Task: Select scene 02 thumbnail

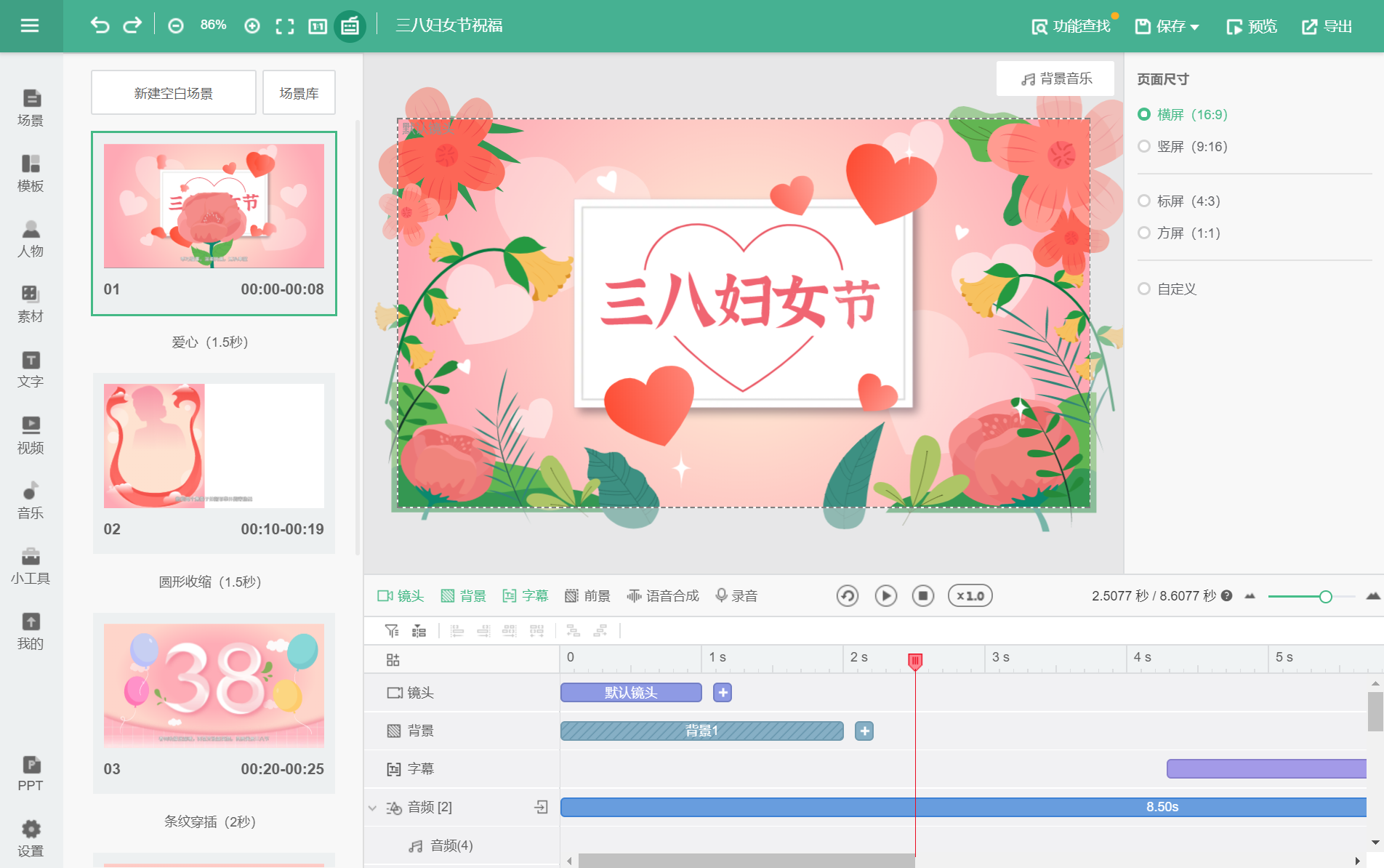Action: [214, 446]
